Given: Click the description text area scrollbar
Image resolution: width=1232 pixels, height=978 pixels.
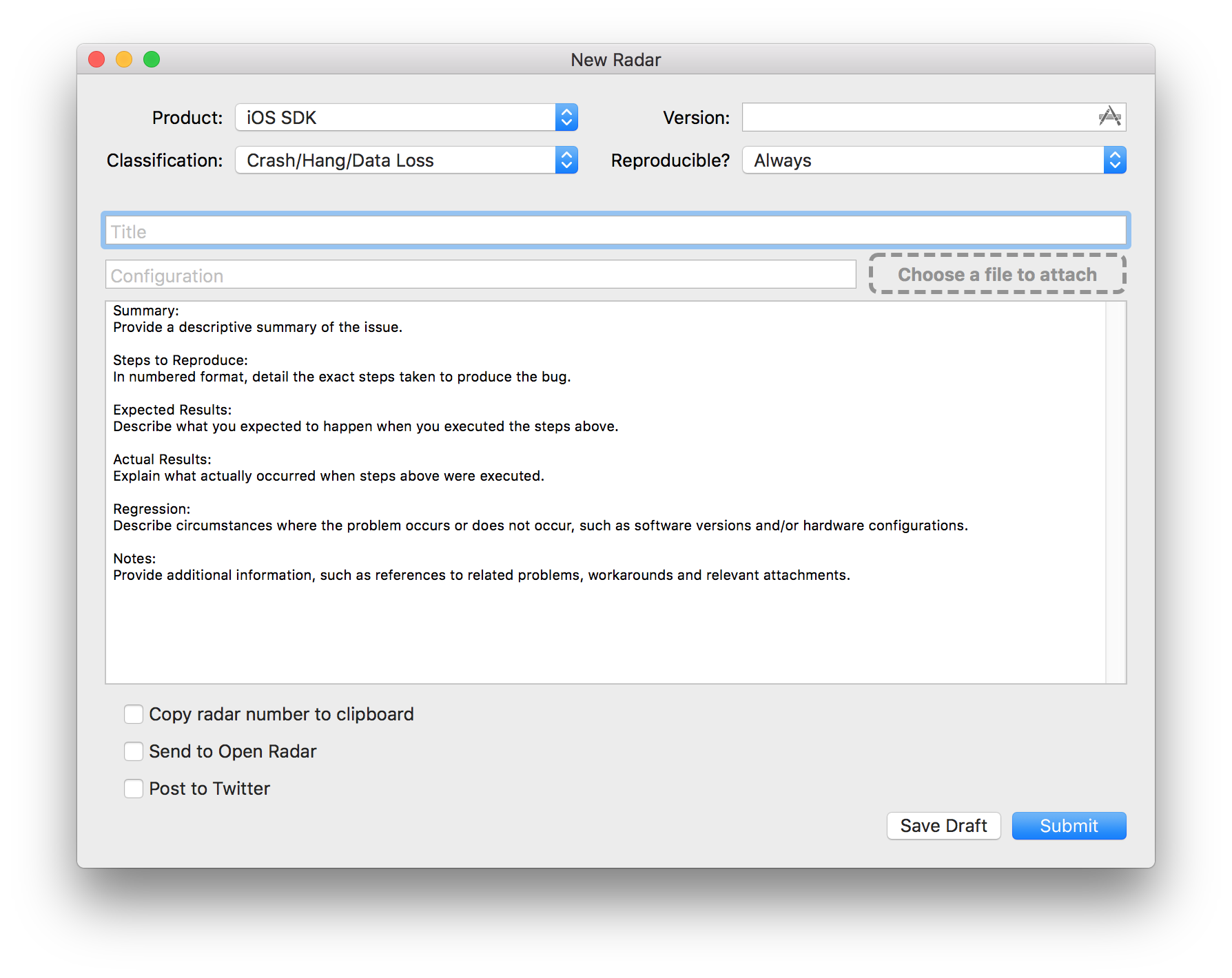Looking at the screenshot, I should 1116,492.
